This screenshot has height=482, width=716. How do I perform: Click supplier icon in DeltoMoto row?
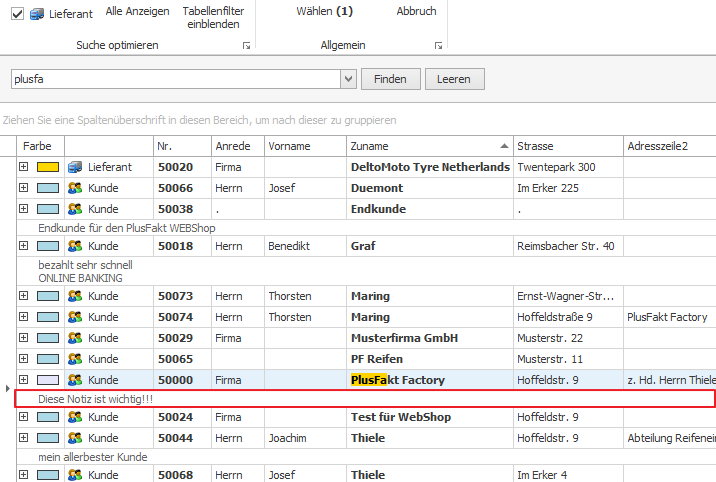click(x=74, y=167)
